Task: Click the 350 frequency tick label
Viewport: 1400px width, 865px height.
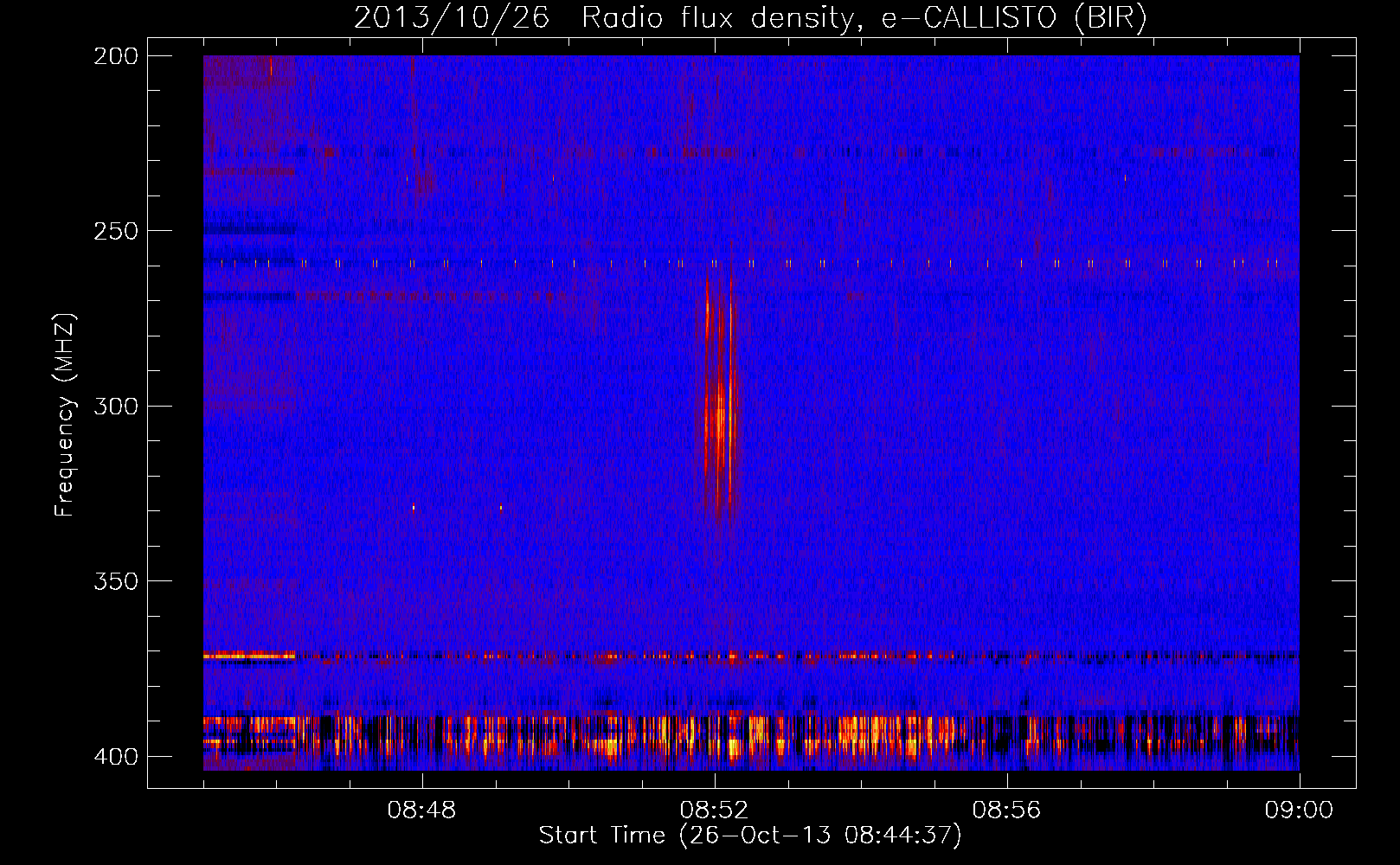Action: [116, 581]
